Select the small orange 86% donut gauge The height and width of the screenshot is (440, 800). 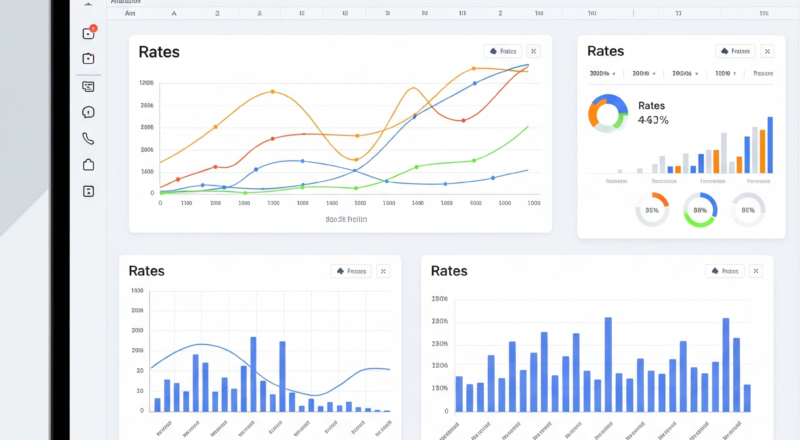click(x=652, y=210)
